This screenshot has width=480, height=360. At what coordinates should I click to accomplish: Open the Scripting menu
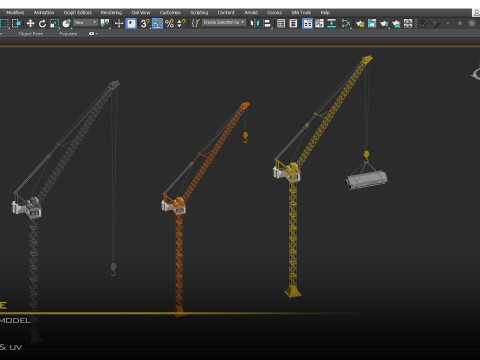coord(199,12)
